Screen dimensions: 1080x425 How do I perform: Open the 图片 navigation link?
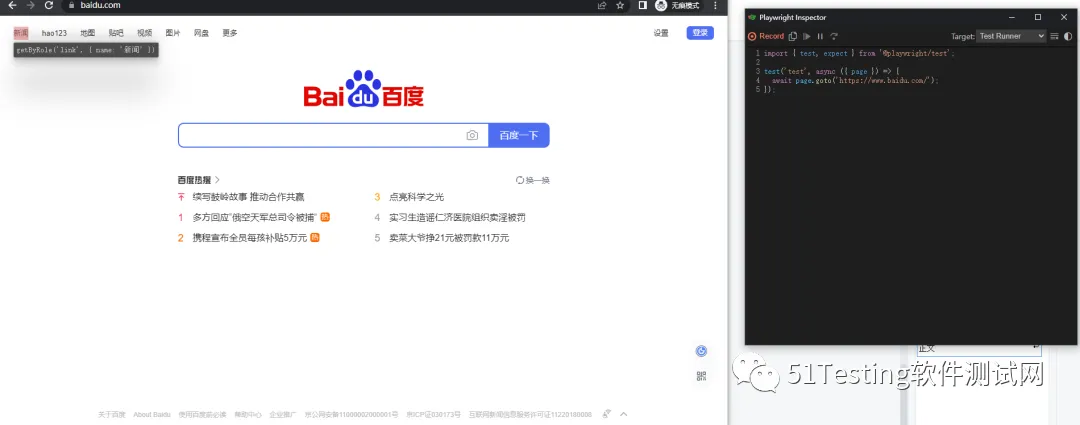click(x=173, y=33)
